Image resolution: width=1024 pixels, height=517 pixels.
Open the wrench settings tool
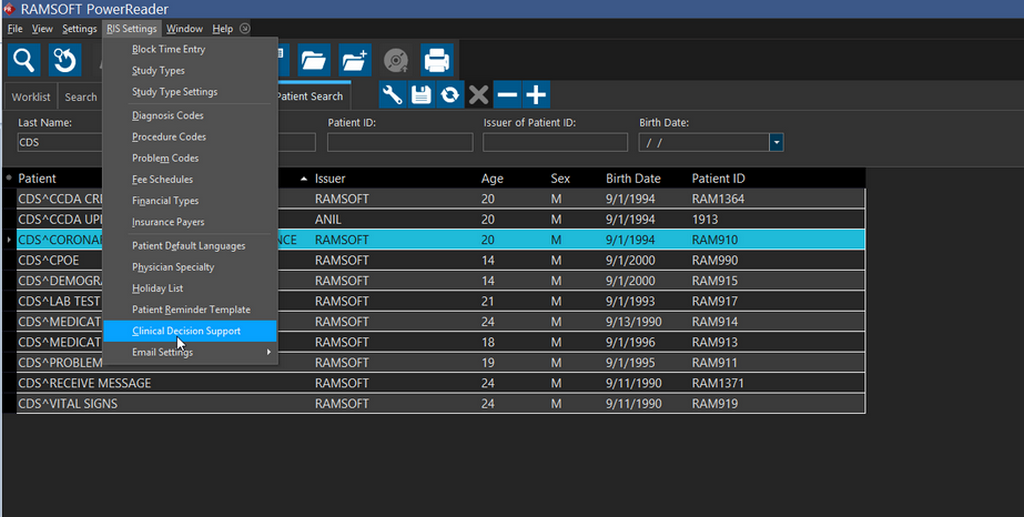tap(393, 95)
